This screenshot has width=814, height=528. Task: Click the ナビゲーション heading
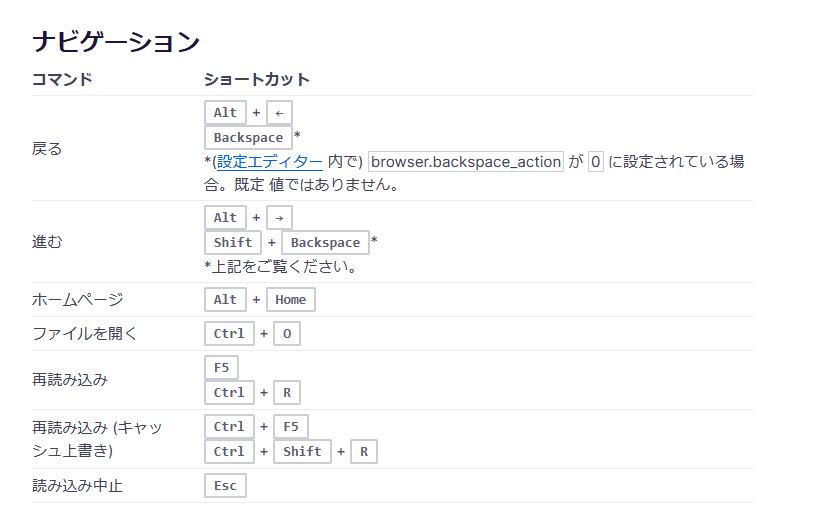click(116, 42)
